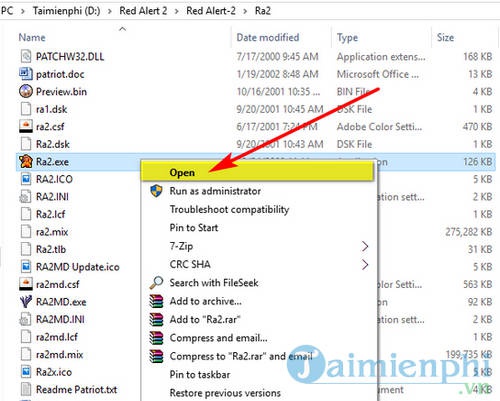Select the ra2.csf file icon
This screenshot has width=500, height=401.
(26, 127)
